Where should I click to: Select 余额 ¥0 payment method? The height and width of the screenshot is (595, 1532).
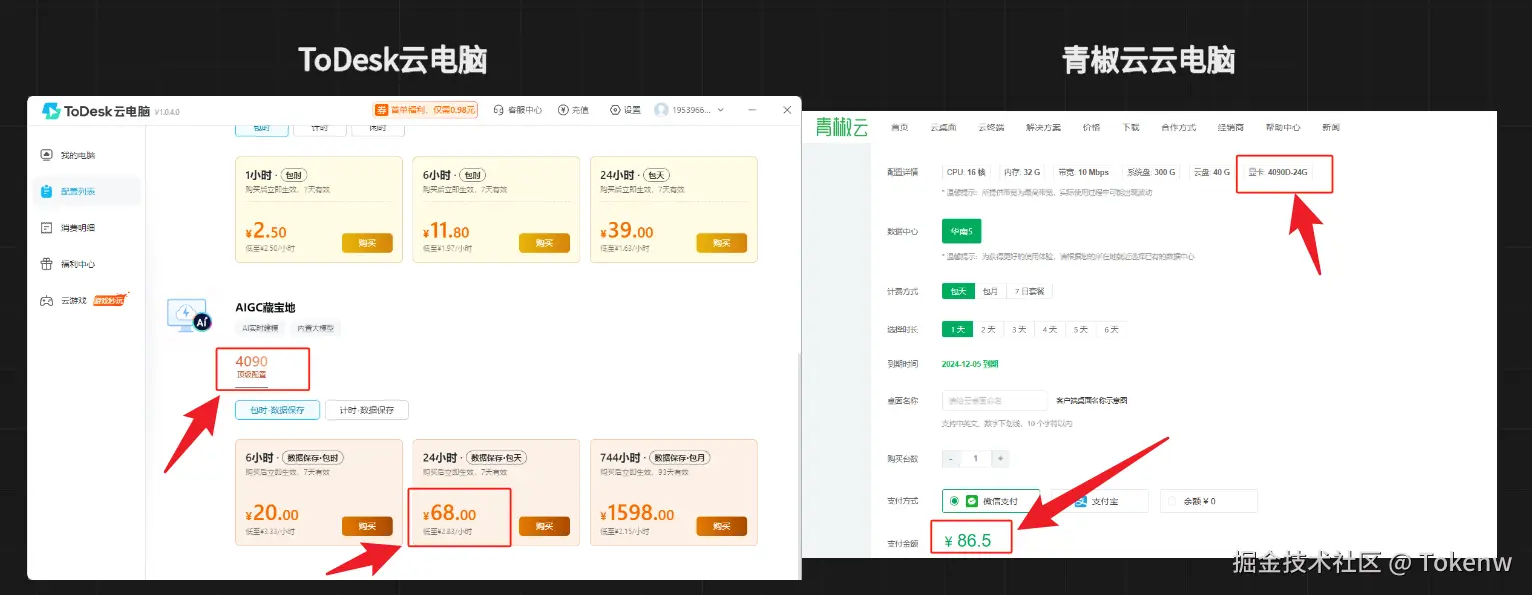1208,501
